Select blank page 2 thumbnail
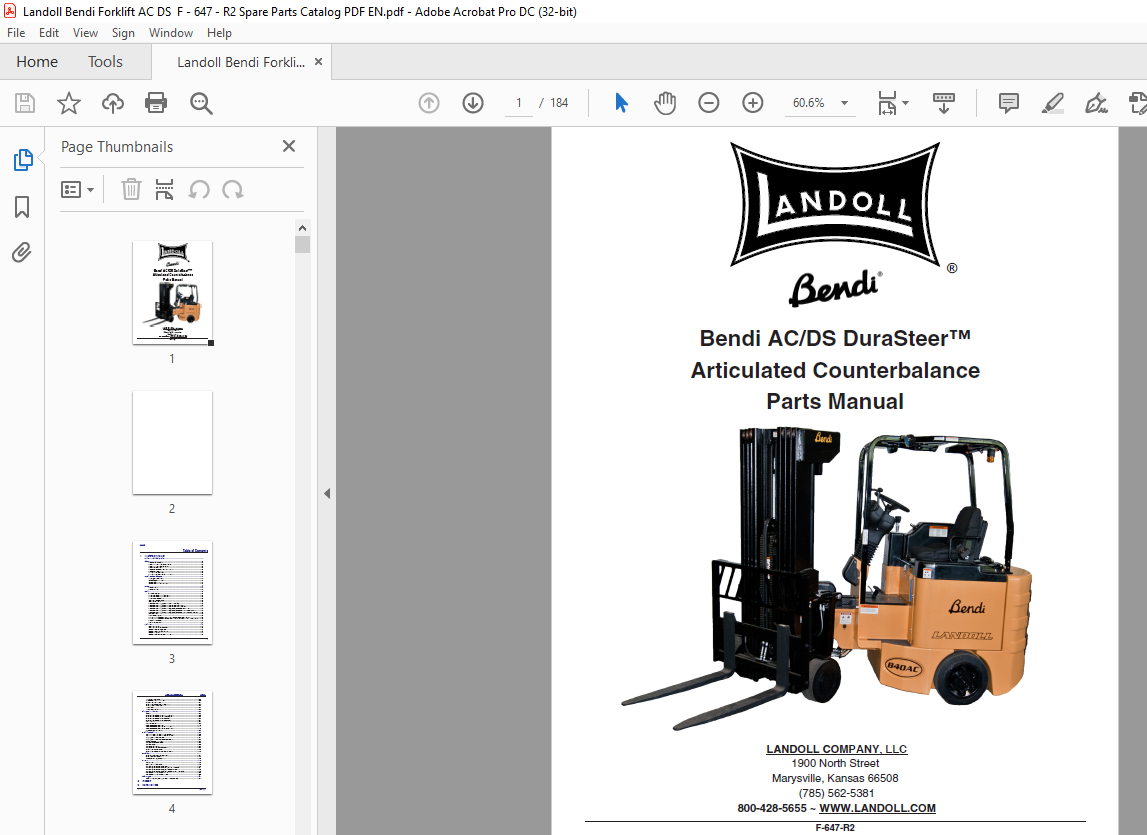The width and height of the screenshot is (1147, 835). tap(173, 442)
